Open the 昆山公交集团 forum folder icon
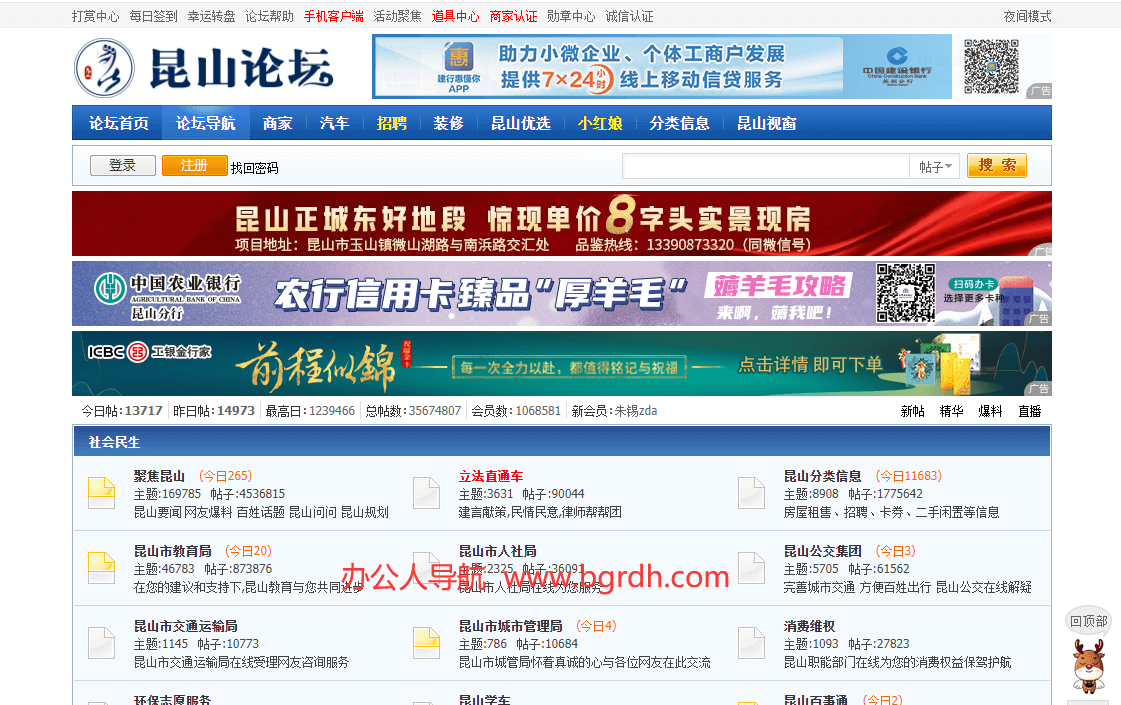This screenshot has height=705, width=1121. tap(751, 568)
